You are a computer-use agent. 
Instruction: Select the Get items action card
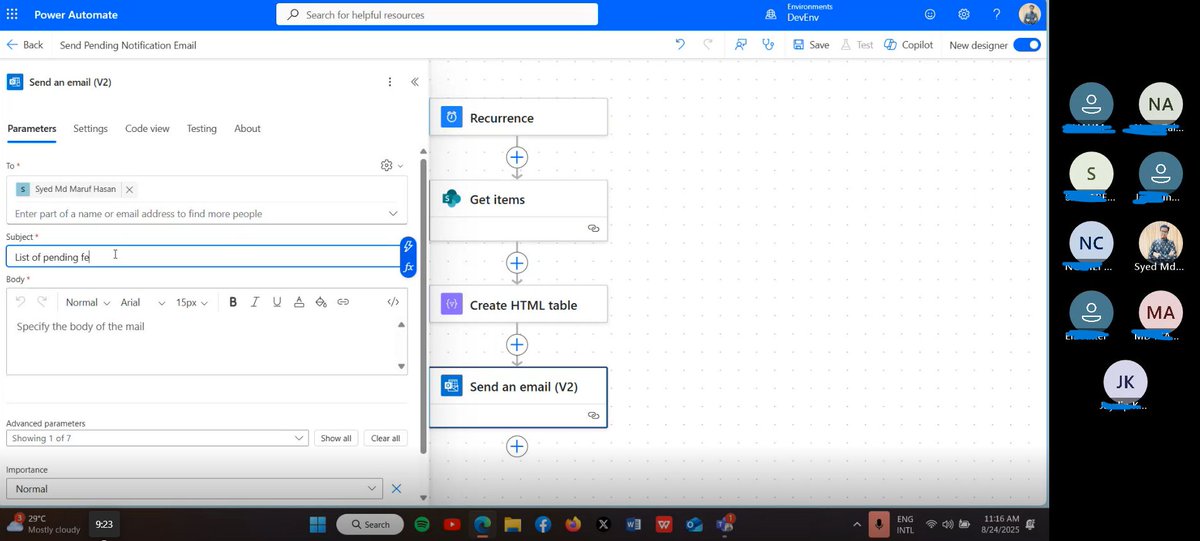[518, 210]
